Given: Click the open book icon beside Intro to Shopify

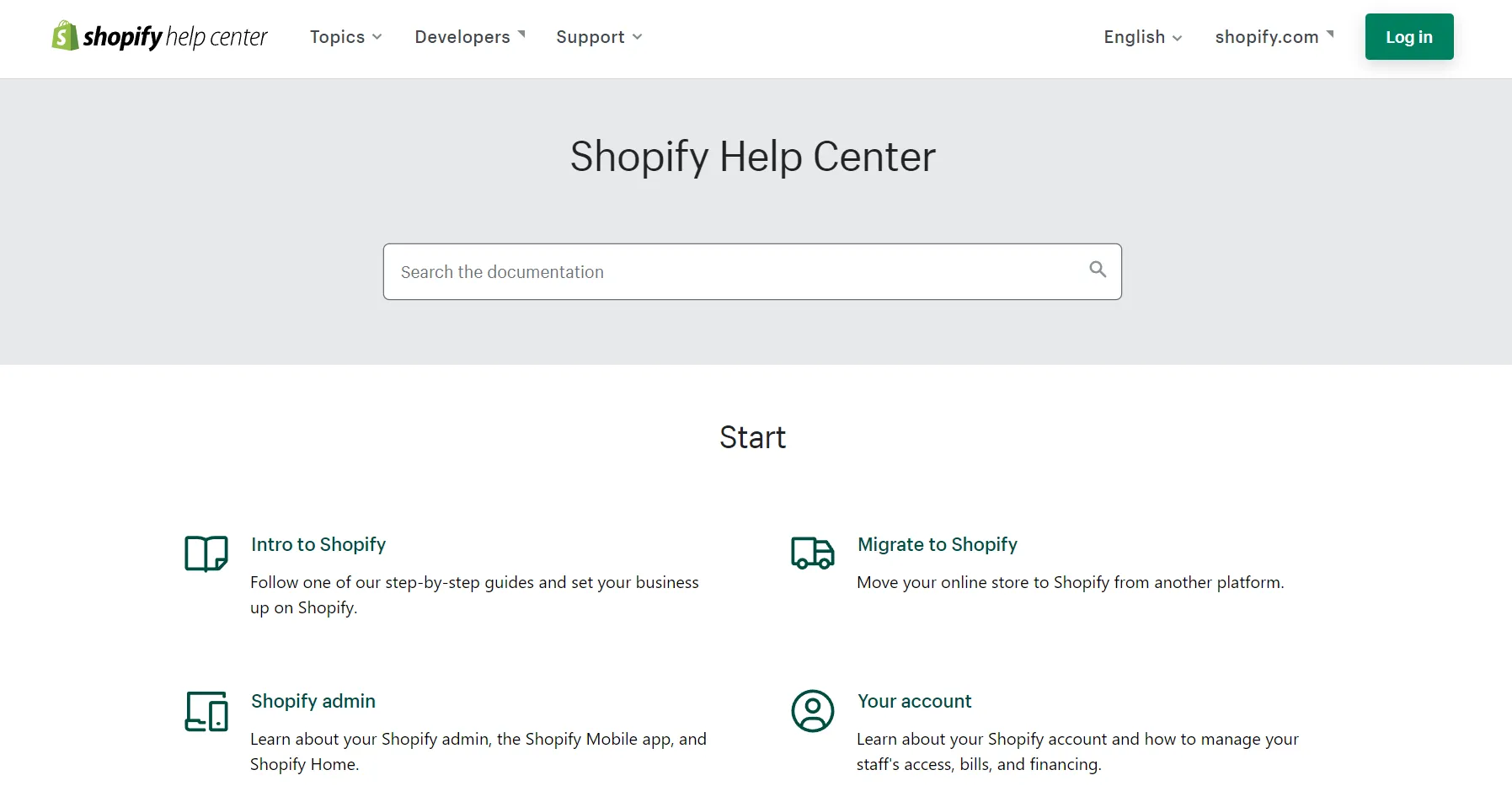Looking at the screenshot, I should 206,553.
